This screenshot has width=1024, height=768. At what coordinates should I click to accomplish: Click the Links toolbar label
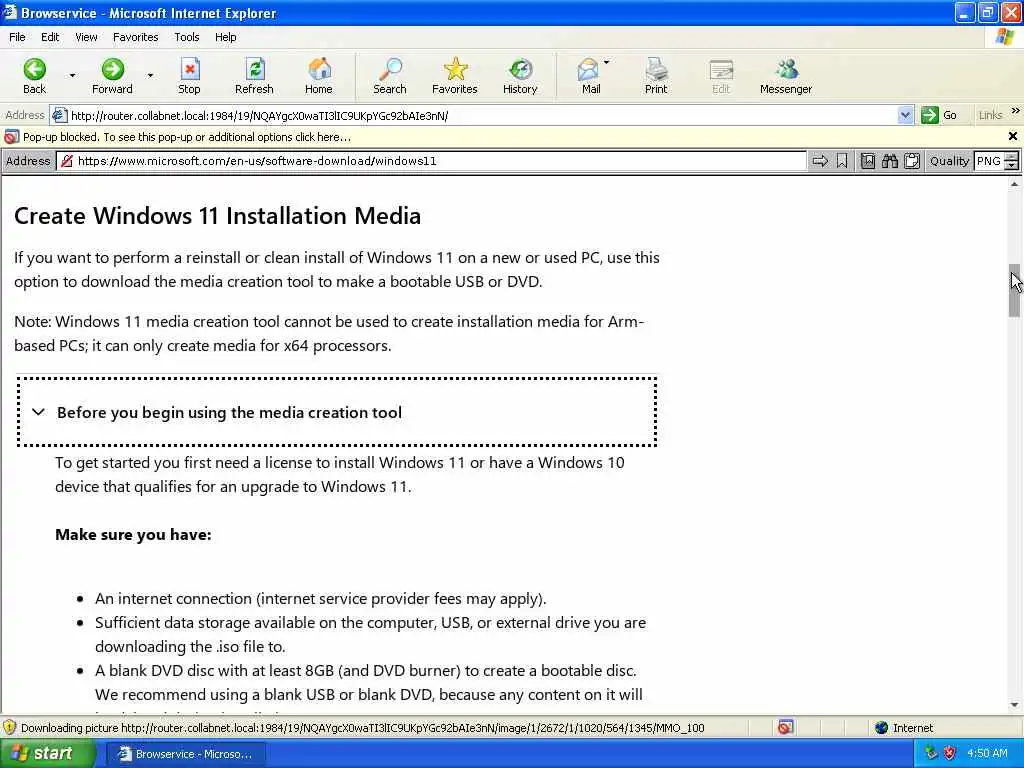tap(990, 116)
